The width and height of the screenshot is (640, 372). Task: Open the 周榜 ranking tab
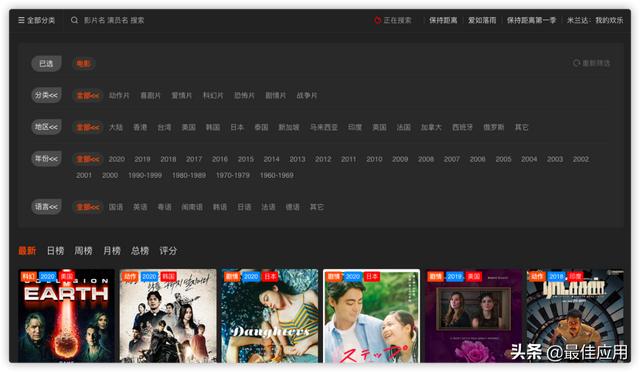(83, 251)
